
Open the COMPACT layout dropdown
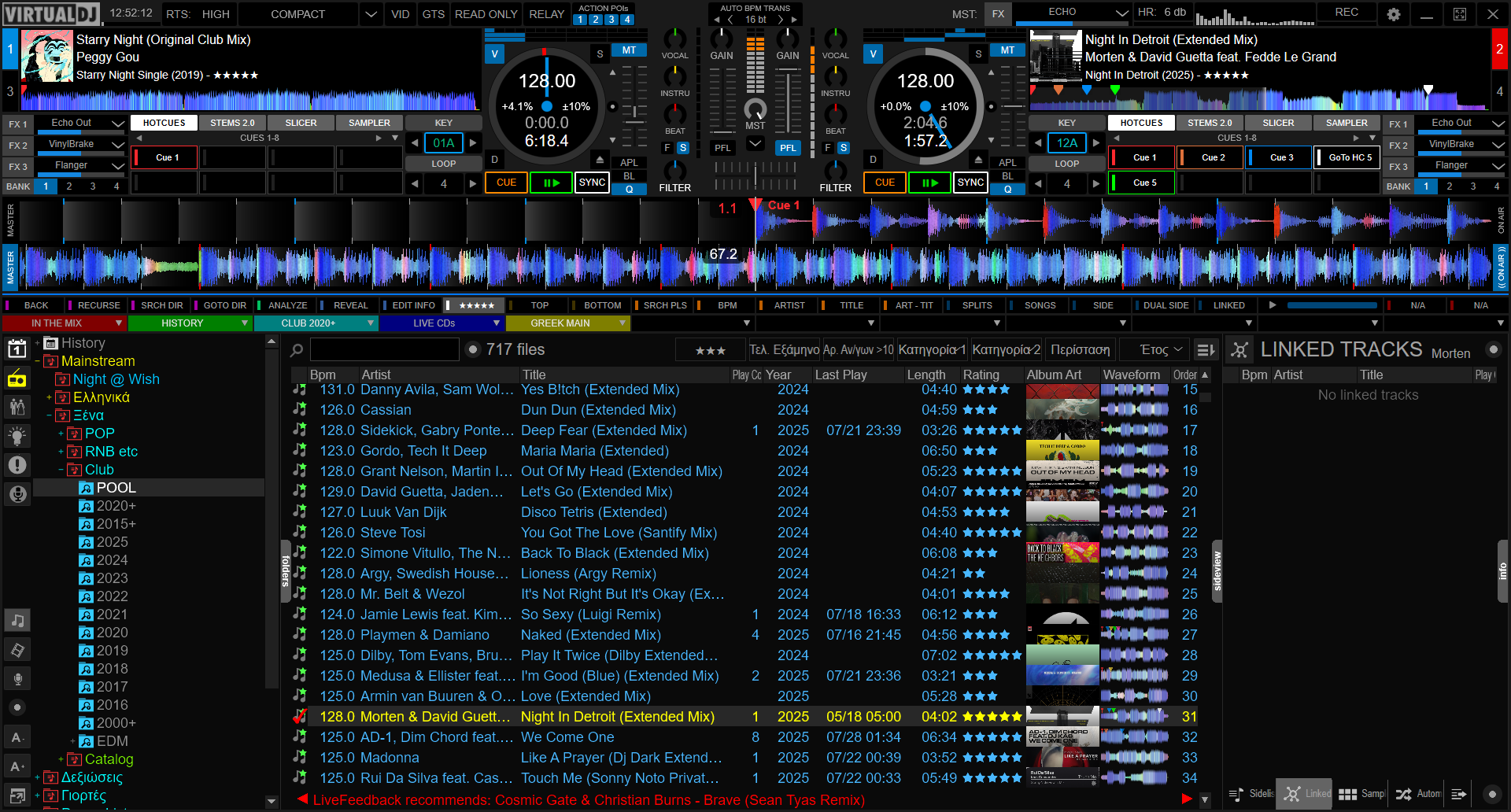(x=371, y=14)
